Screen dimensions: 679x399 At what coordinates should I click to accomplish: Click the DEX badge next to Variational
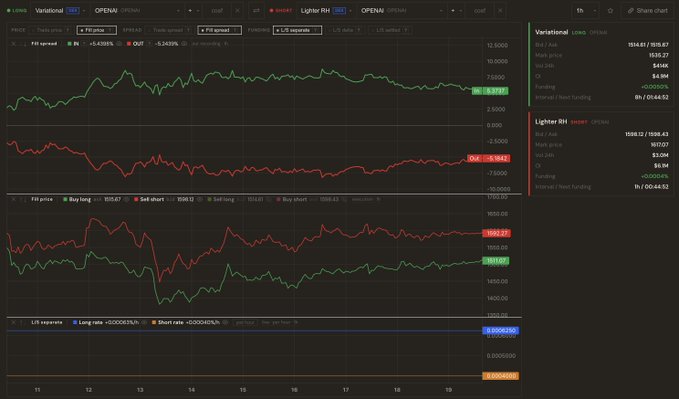point(73,10)
